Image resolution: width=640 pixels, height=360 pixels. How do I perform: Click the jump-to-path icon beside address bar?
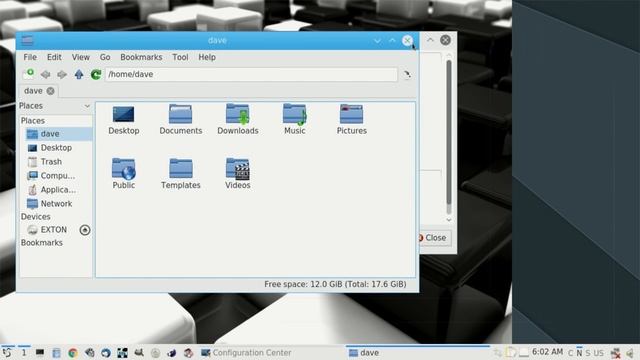[x=407, y=74]
